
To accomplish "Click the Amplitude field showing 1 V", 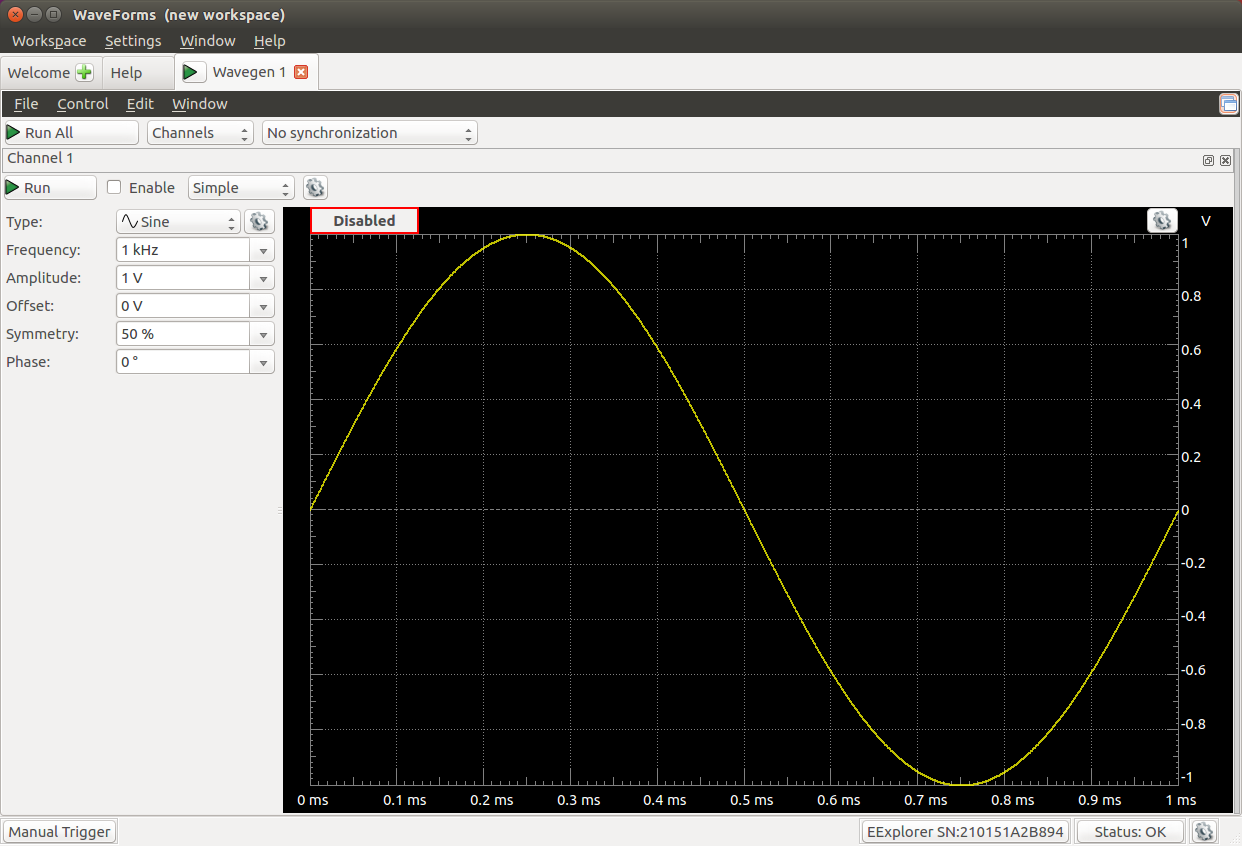I will 185,278.
